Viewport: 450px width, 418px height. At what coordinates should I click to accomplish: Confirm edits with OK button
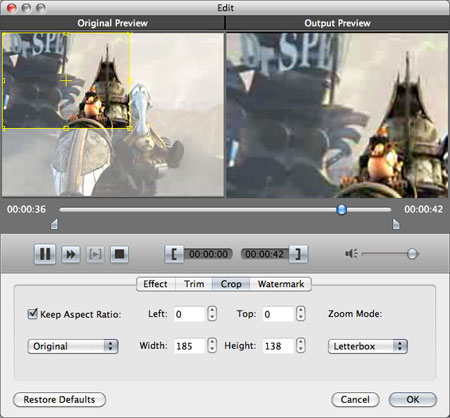[x=413, y=399]
